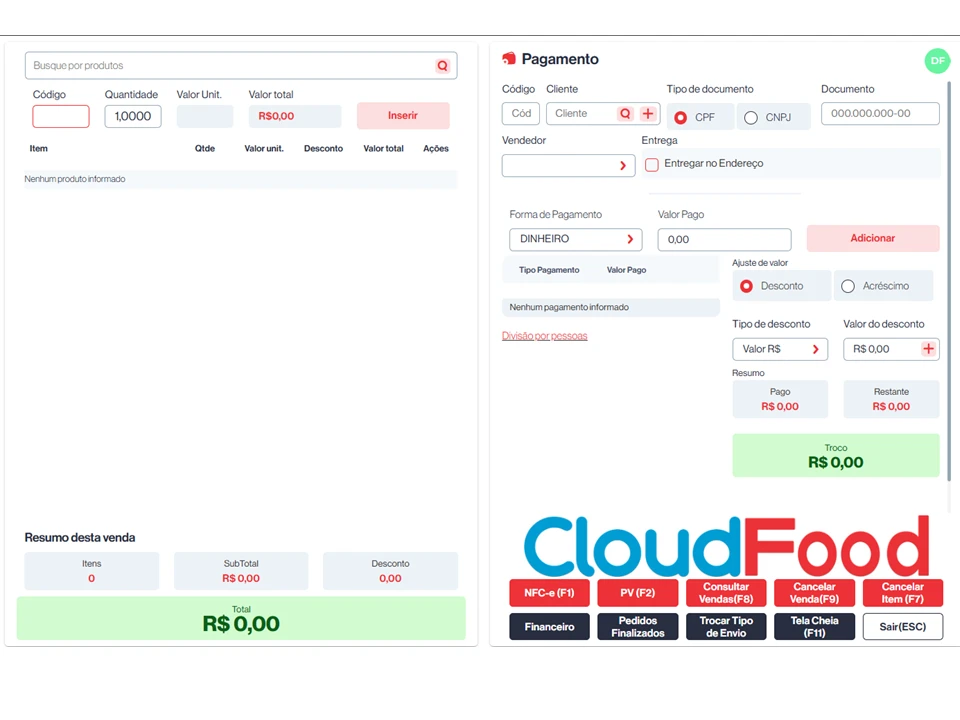Open the Financeiro section
960x720 pixels.
click(549, 627)
